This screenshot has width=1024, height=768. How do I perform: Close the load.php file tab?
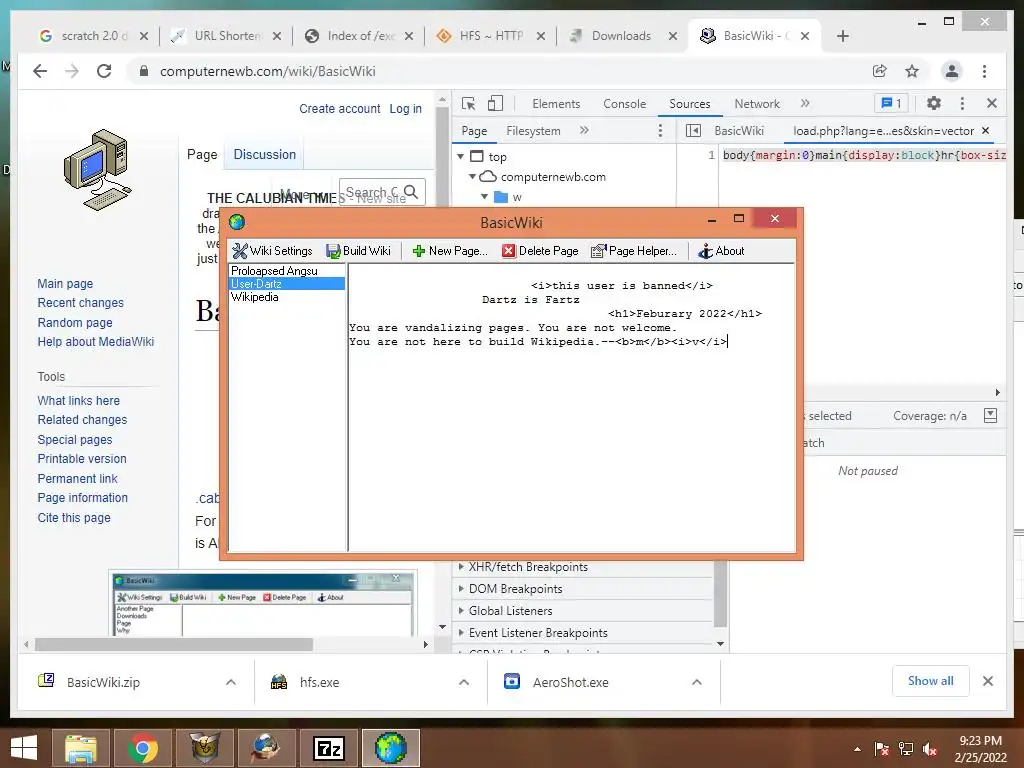tap(985, 131)
